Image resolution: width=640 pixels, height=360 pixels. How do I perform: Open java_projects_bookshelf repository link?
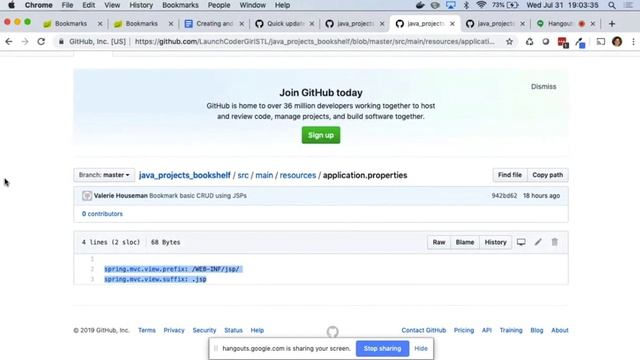(184, 175)
